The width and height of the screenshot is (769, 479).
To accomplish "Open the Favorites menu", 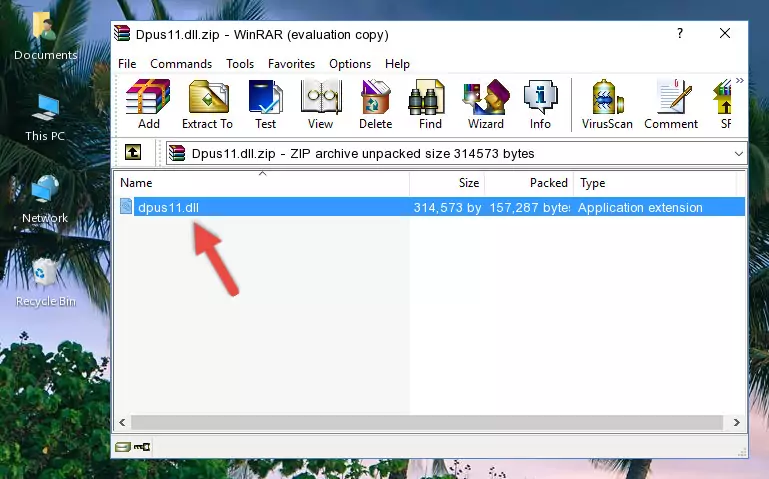I will [291, 64].
